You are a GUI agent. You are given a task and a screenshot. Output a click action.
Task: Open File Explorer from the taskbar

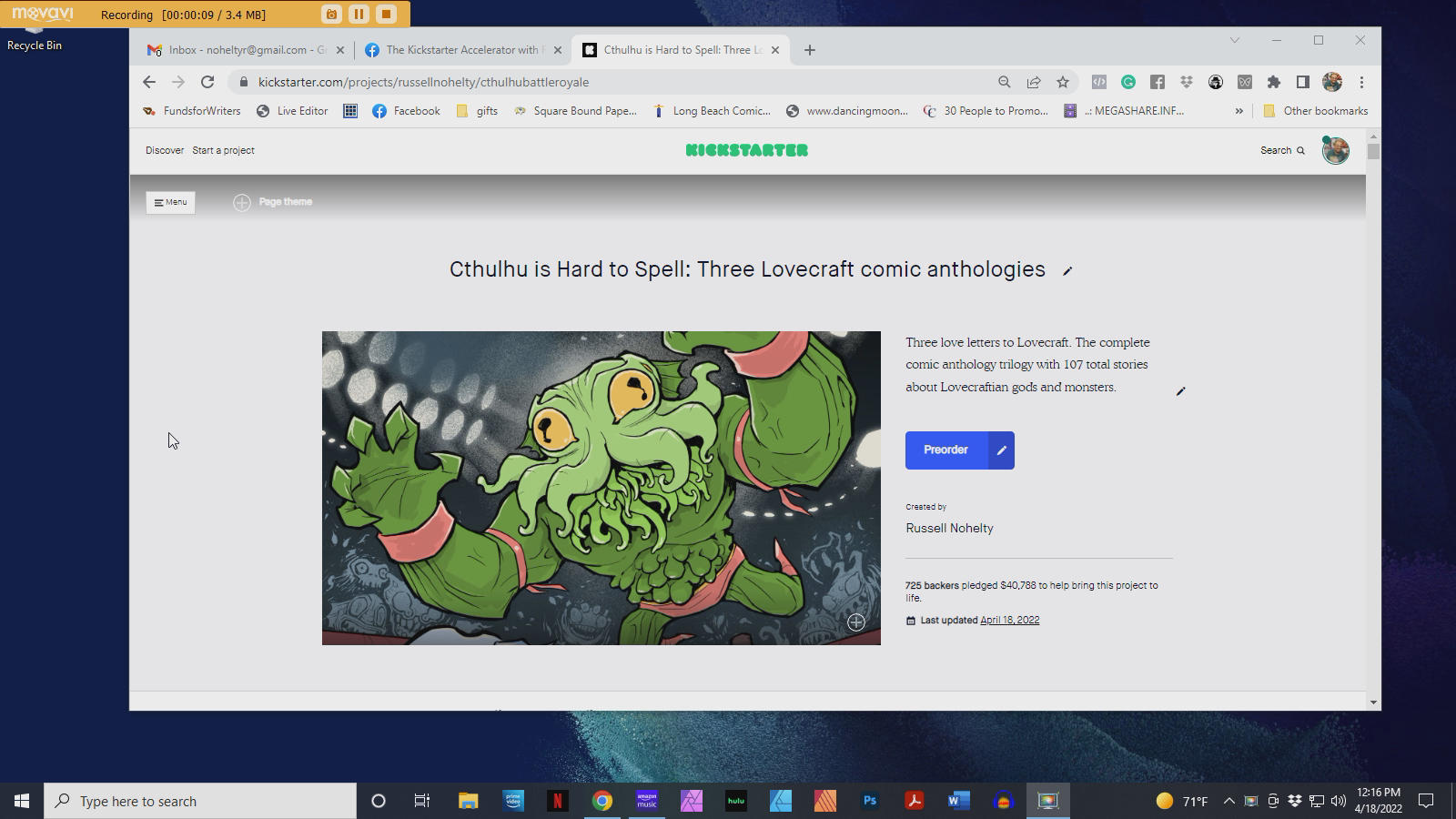468,801
